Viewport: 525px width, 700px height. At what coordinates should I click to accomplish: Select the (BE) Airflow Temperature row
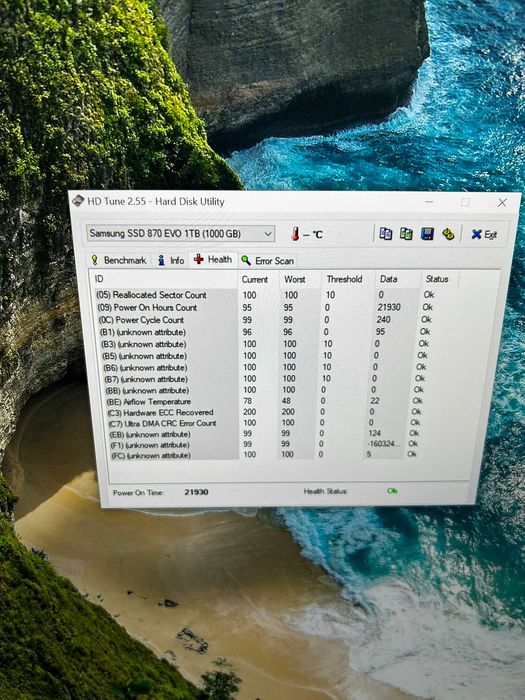(x=266, y=401)
